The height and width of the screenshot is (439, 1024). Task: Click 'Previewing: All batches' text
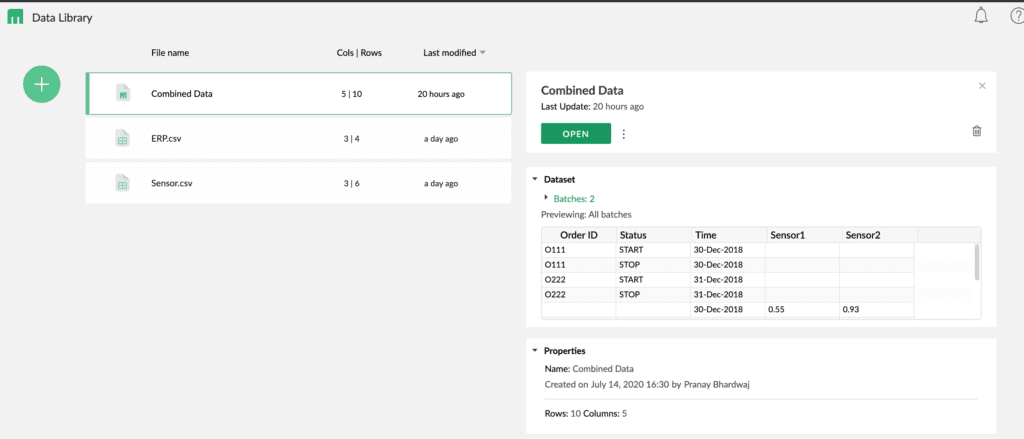tap(586, 214)
